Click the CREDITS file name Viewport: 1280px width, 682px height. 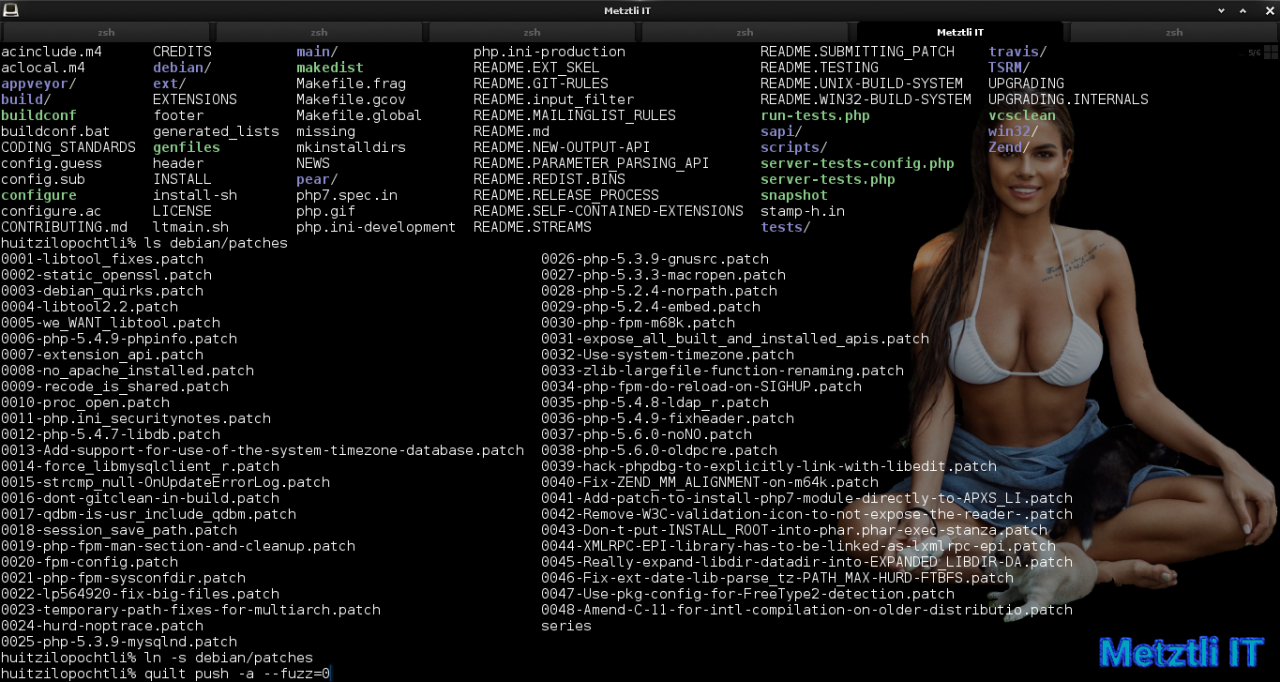182,51
